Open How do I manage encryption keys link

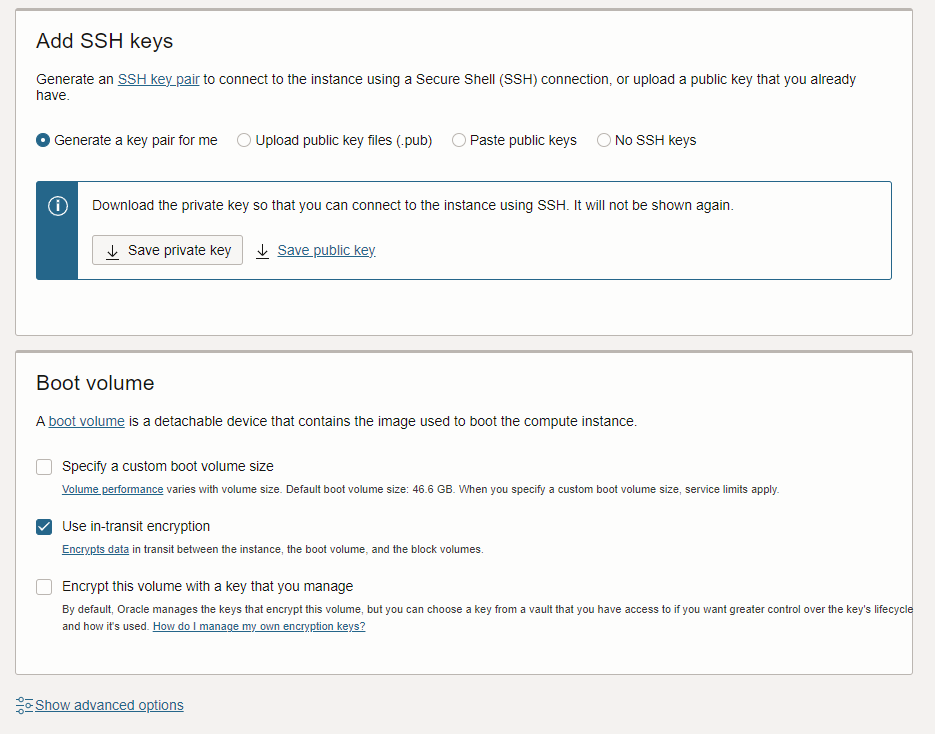coord(259,626)
